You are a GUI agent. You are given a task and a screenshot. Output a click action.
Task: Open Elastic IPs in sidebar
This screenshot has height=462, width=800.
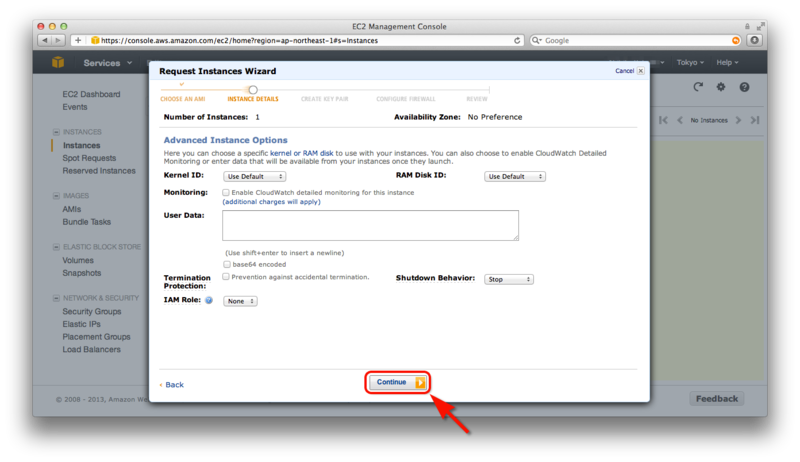(x=82, y=324)
